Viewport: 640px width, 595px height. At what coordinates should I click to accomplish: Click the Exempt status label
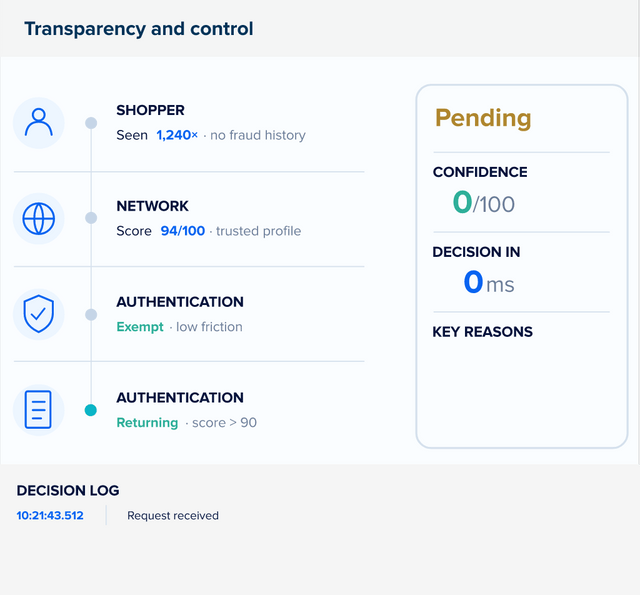(140, 327)
